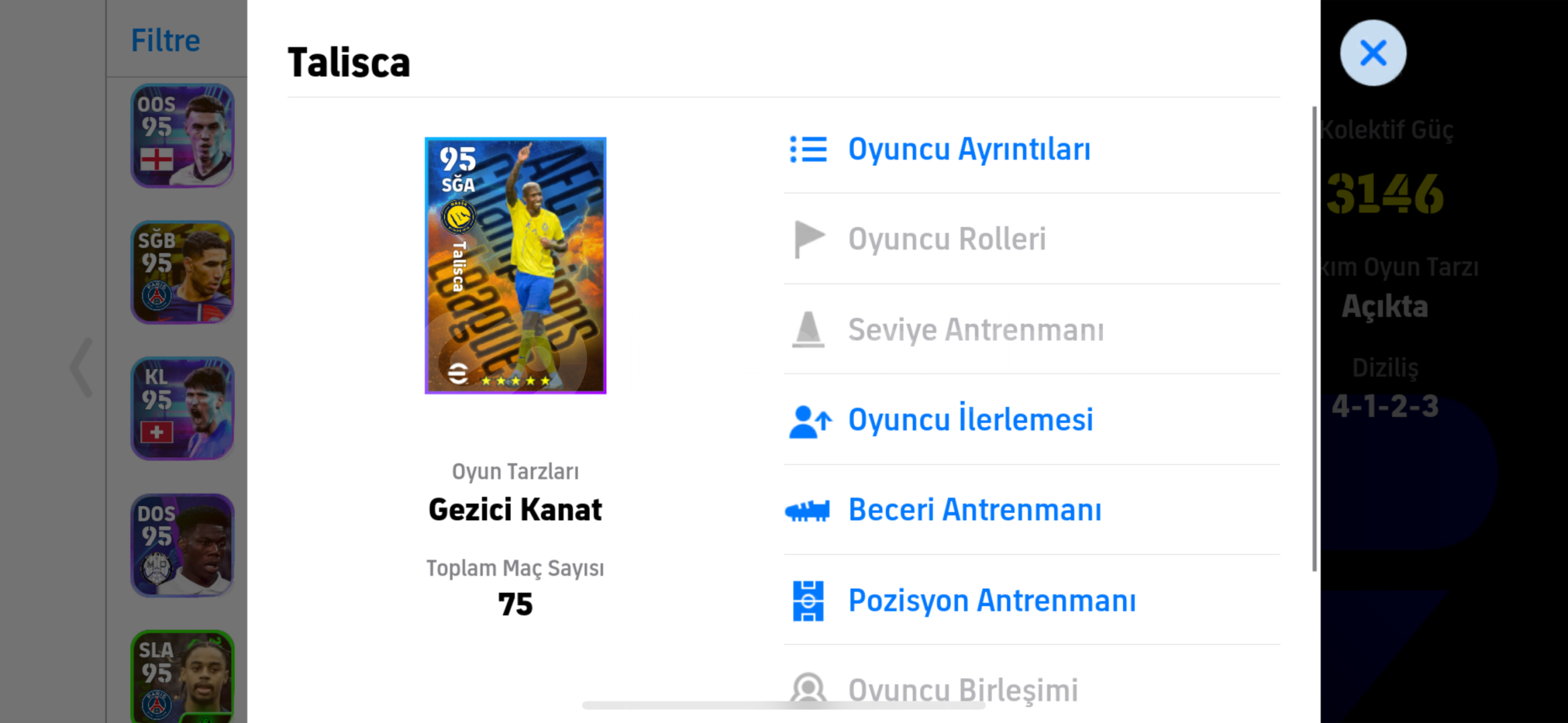Click the Talisca player card image

click(515, 266)
